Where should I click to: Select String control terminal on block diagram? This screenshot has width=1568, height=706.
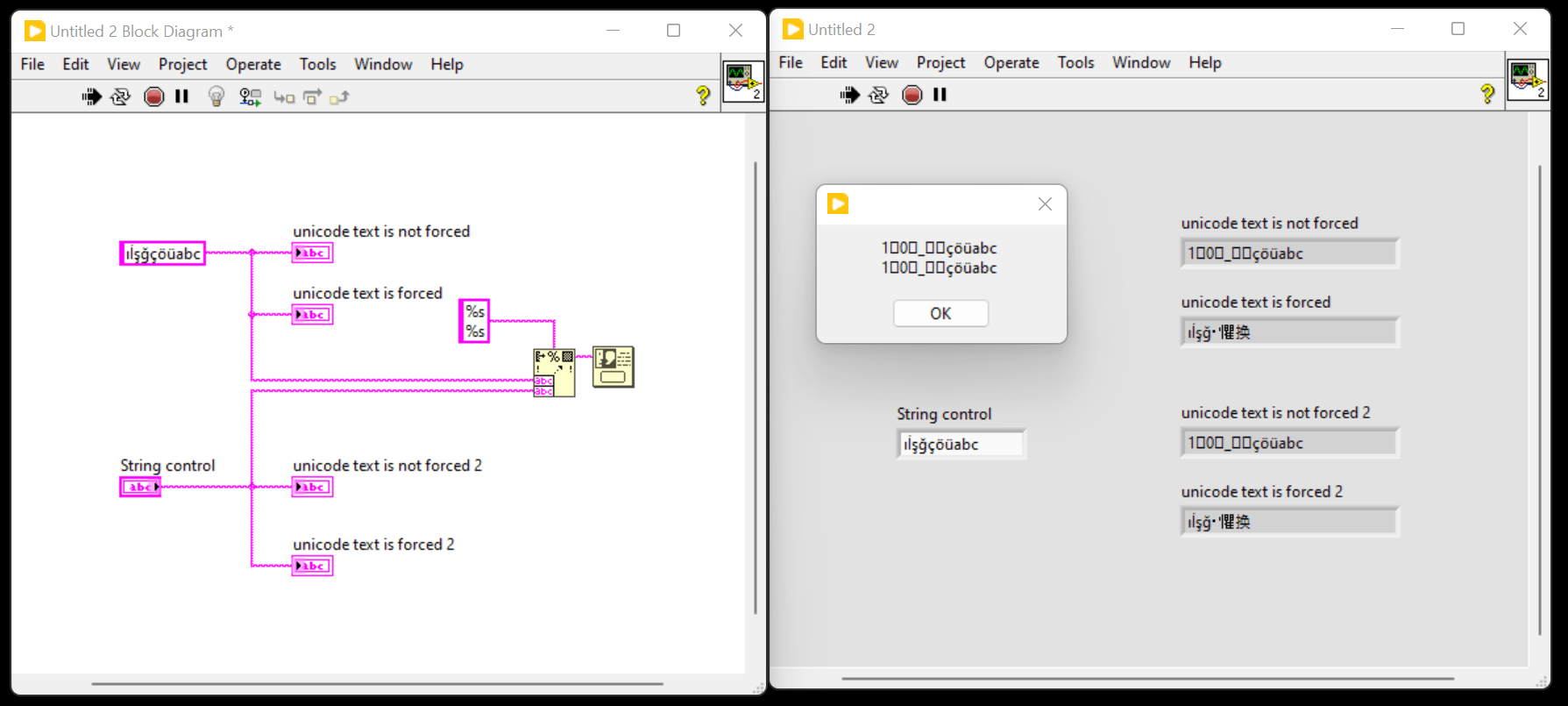140,487
